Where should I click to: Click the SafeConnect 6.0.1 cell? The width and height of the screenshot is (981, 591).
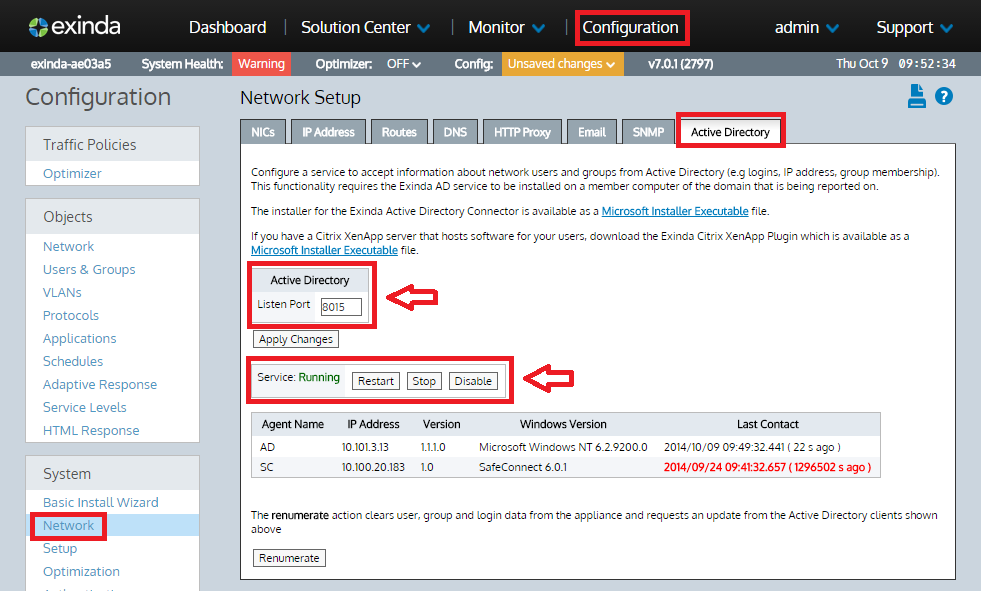click(523, 467)
